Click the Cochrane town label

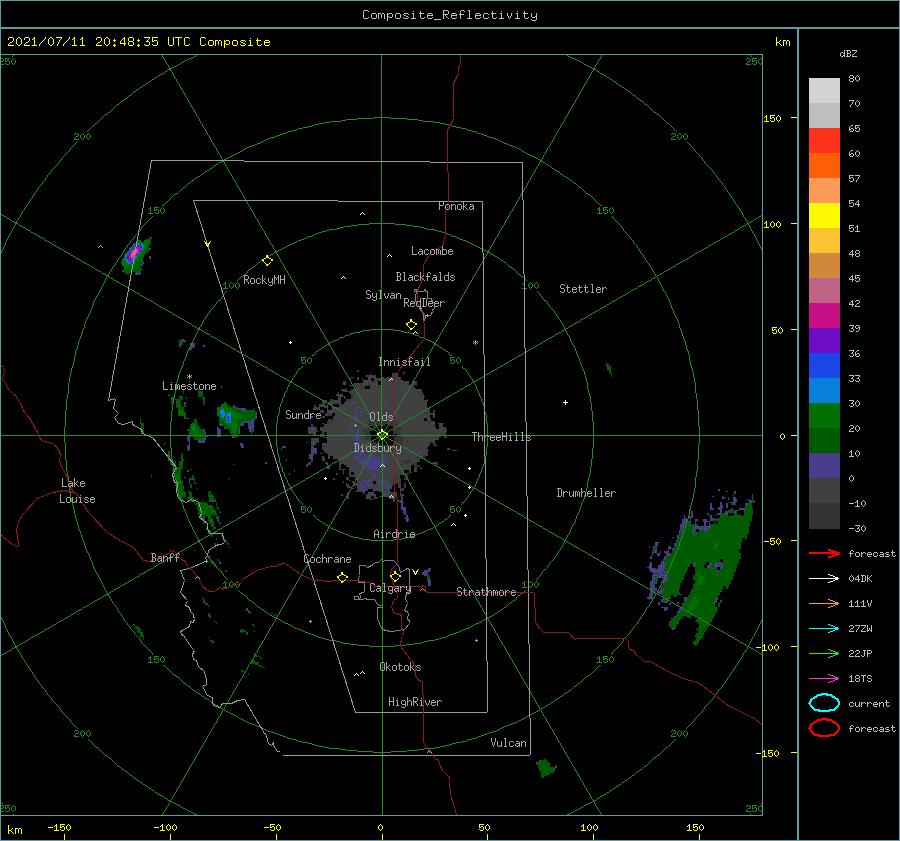point(327,559)
